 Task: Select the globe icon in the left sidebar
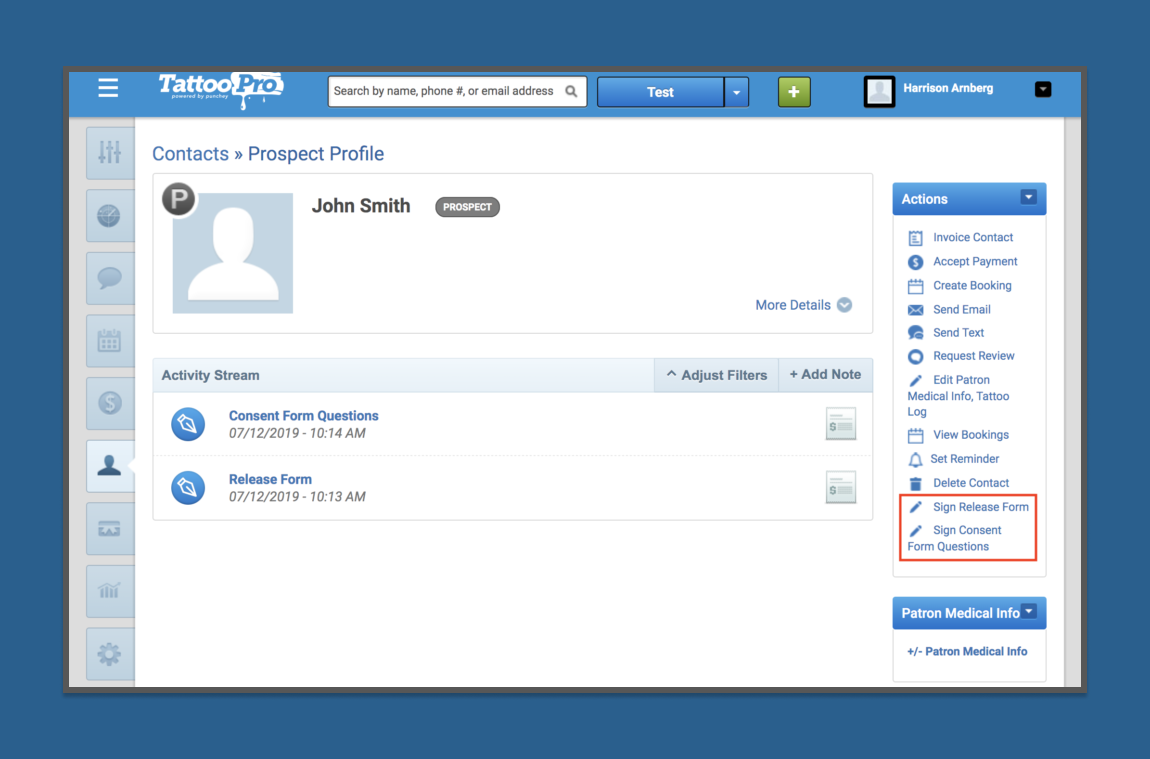pyautogui.click(x=110, y=216)
